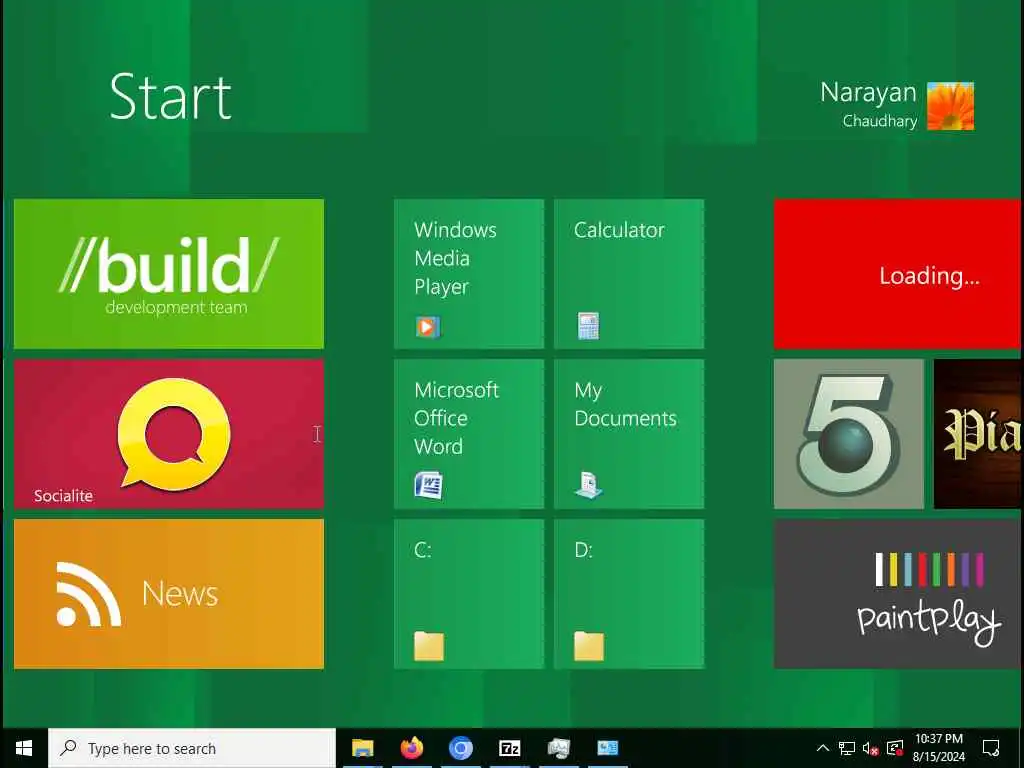Open the network status tray icon
Screen dimensions: 1024x768
click(846, 748)
